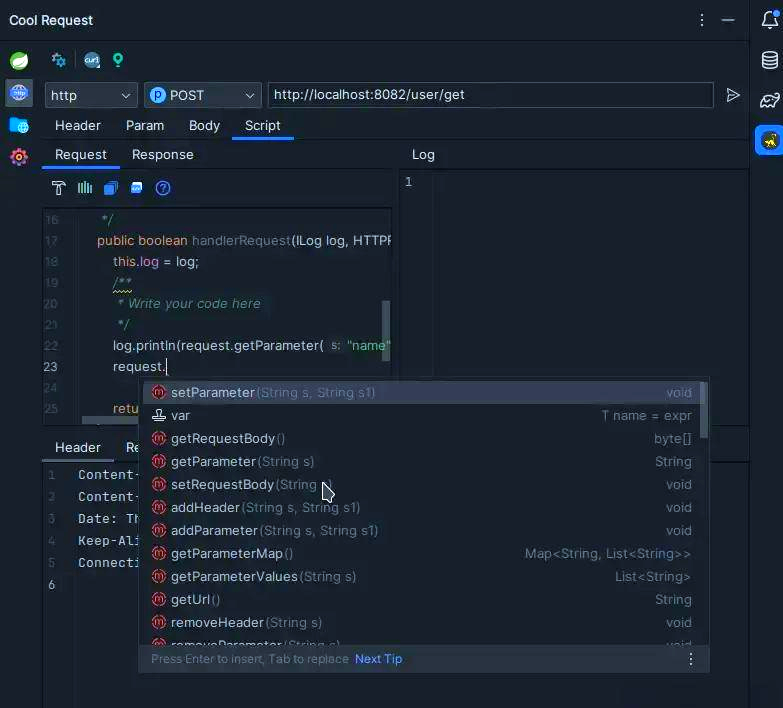
Task: Choose setParameter completion suggestion
Action: point(422,392)
